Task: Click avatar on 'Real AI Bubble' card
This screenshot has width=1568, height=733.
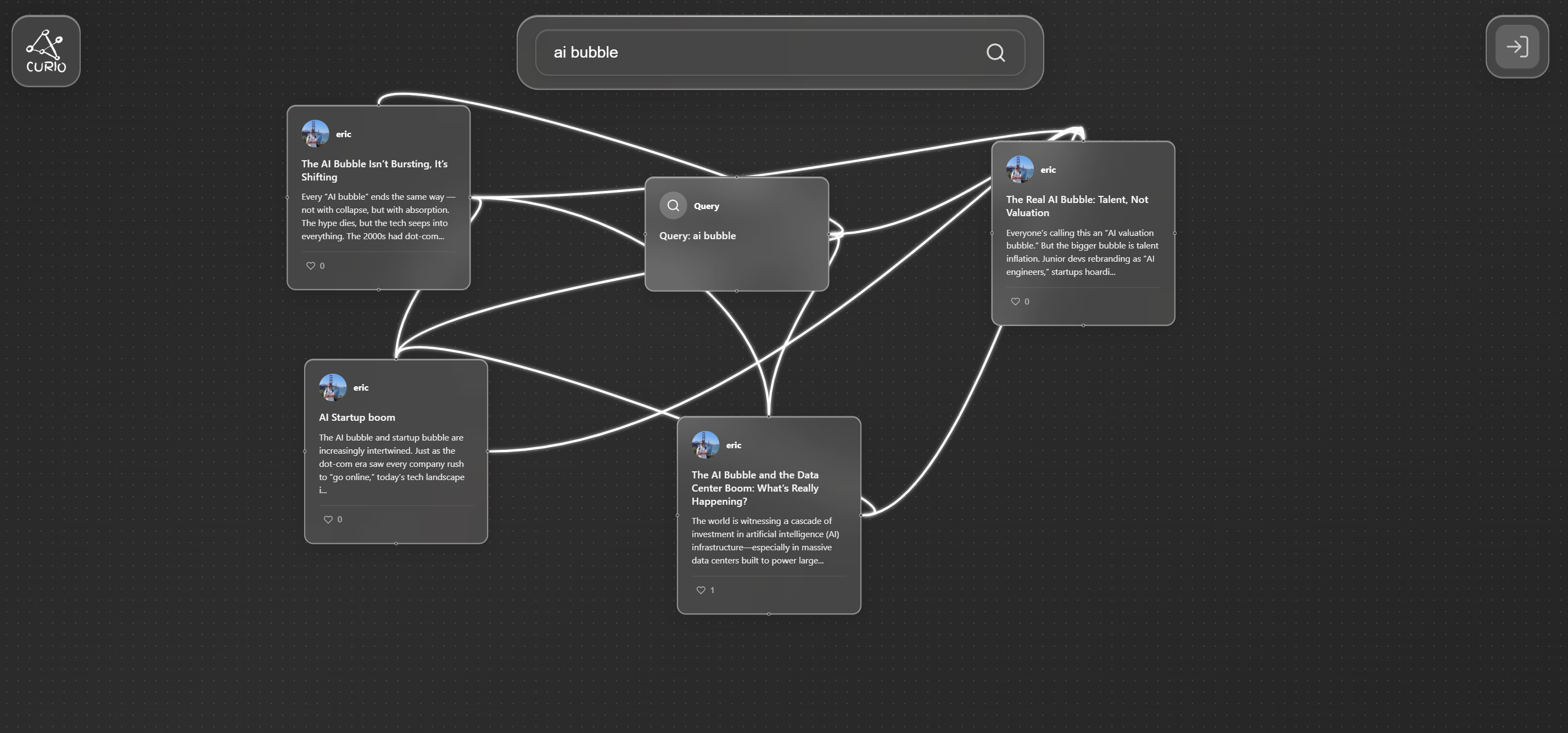Action: [x=1020, y=170]
